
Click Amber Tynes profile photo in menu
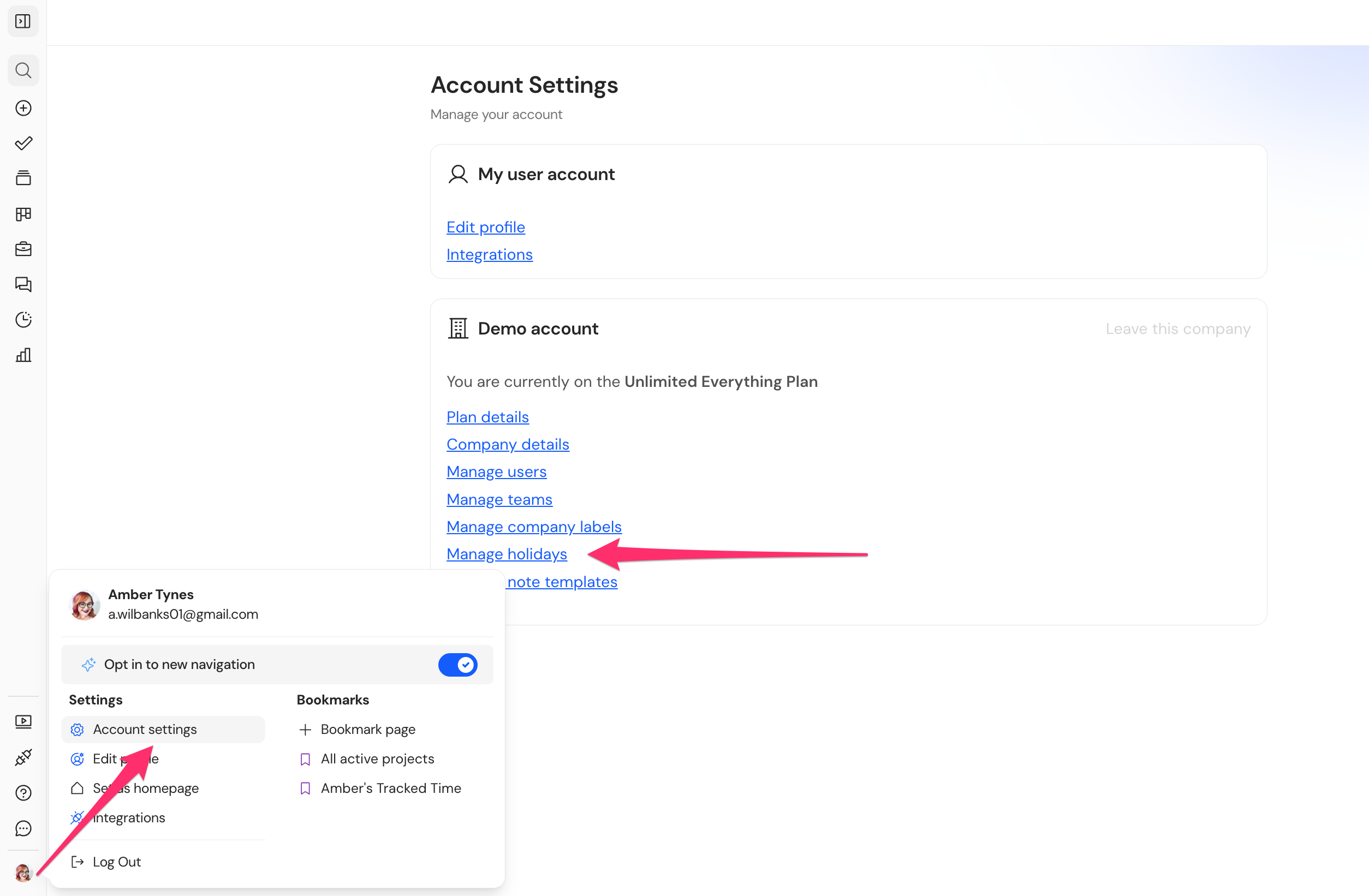click(x=84, y=605)
